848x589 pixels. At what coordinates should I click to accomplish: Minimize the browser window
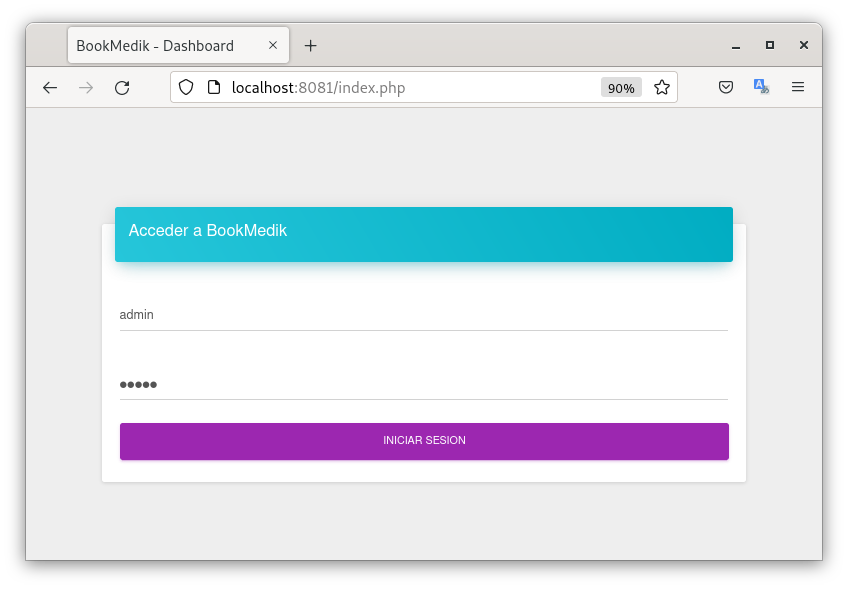736,46
